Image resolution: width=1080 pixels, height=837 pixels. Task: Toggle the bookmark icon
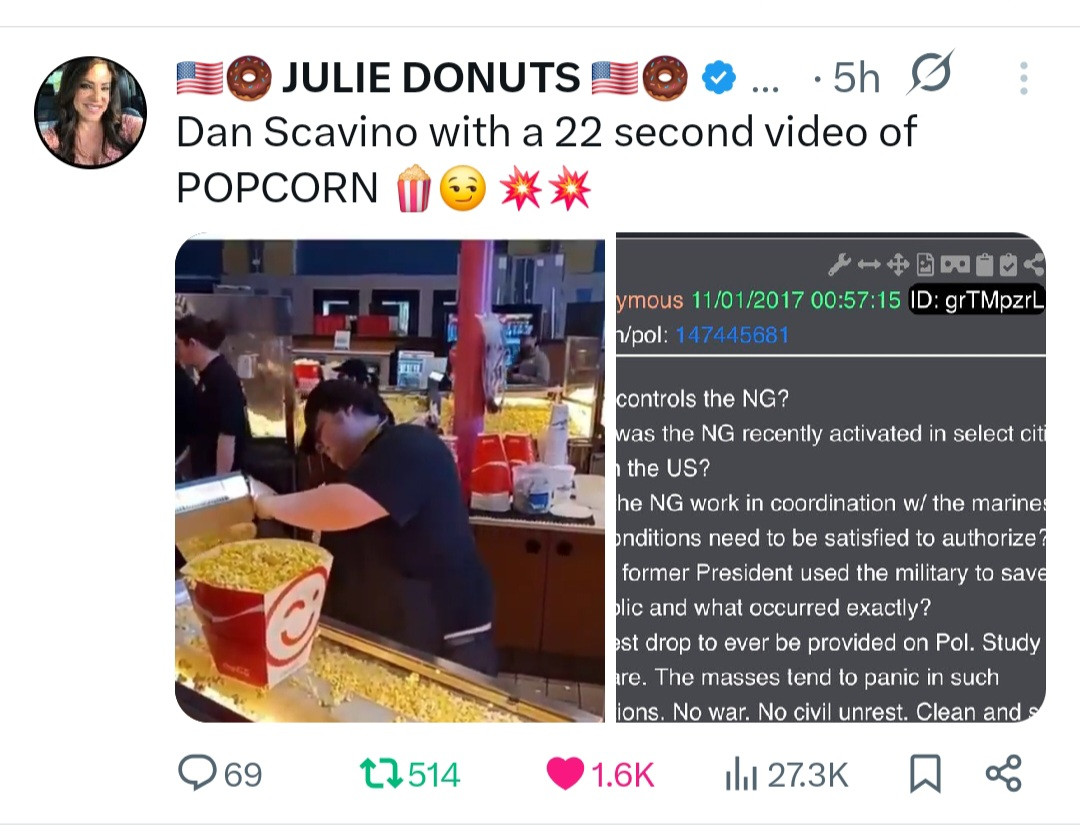925,774
